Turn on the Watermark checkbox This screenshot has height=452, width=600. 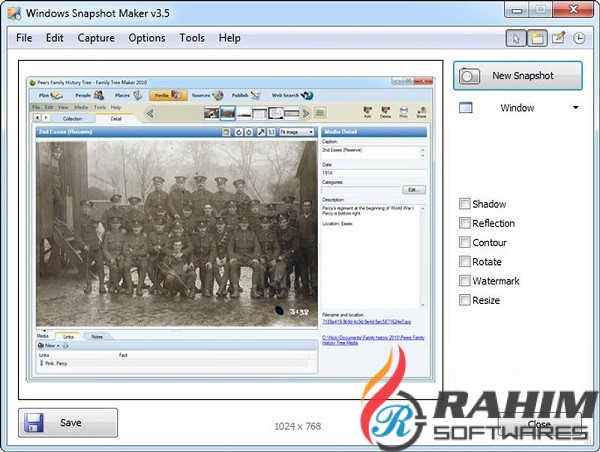pyautogui.click(x=465, y=281)
